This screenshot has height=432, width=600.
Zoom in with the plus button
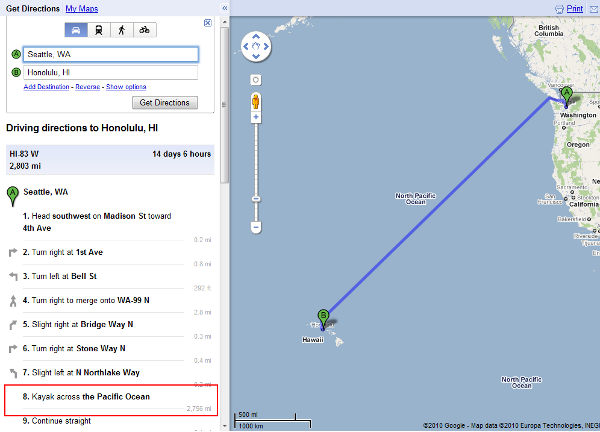[x=256, y=117]
